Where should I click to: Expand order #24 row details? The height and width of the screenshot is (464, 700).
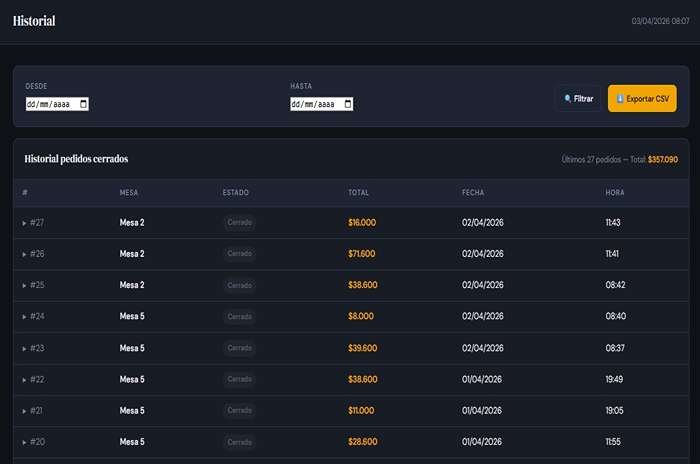tap(25, 317)
